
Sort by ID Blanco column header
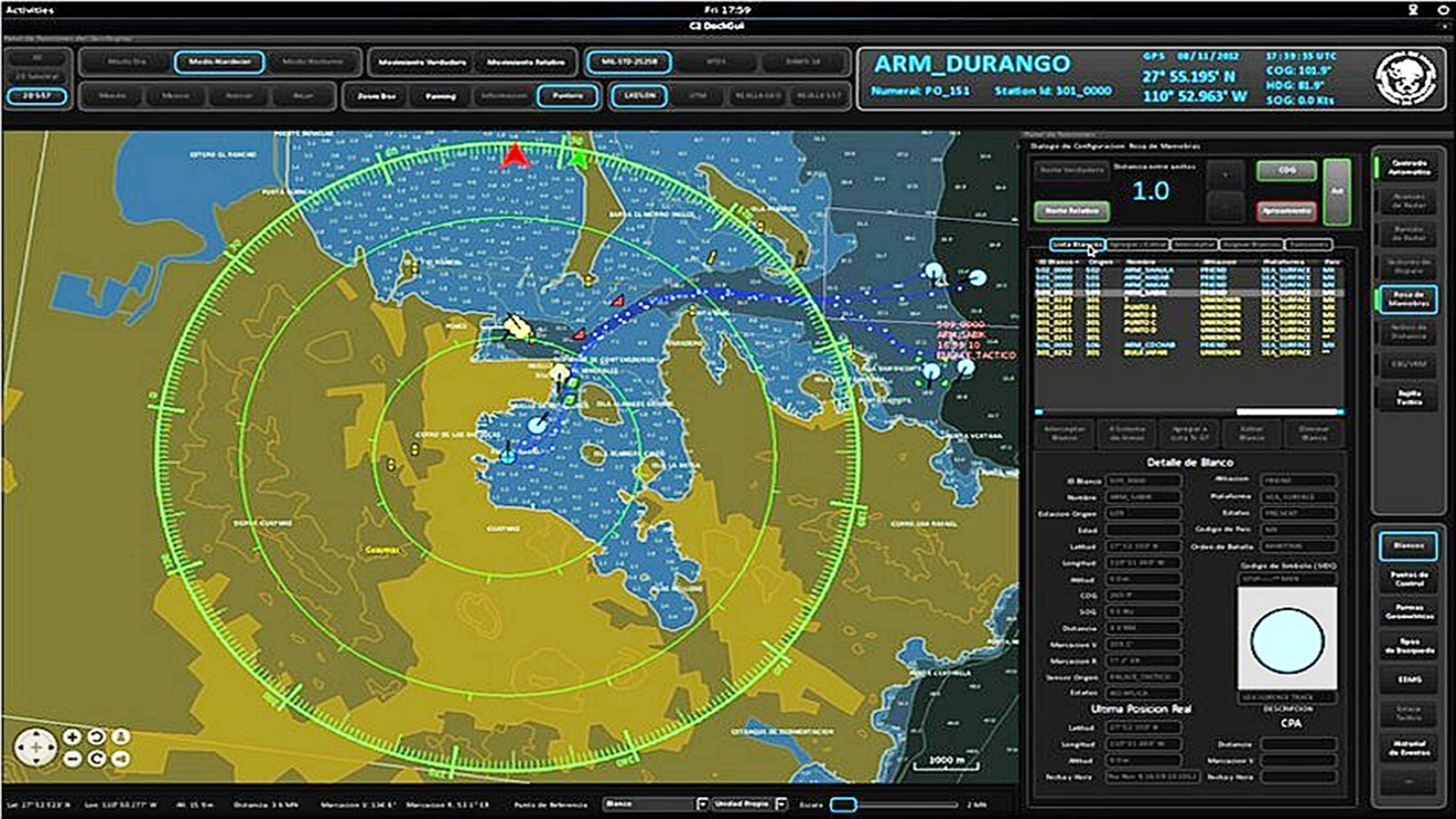[x=1058, y=262]
